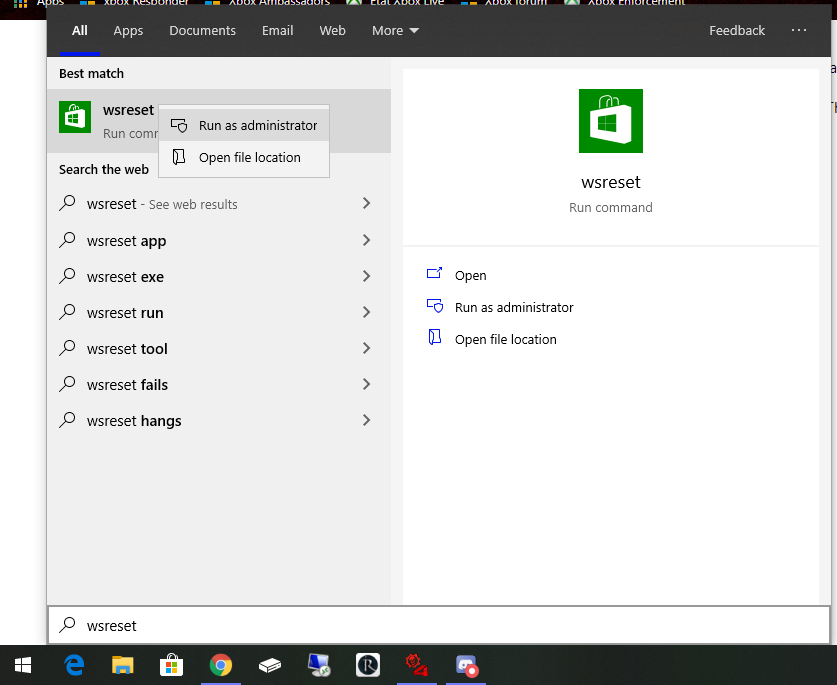Click the R logo taskbar icon

368,665
